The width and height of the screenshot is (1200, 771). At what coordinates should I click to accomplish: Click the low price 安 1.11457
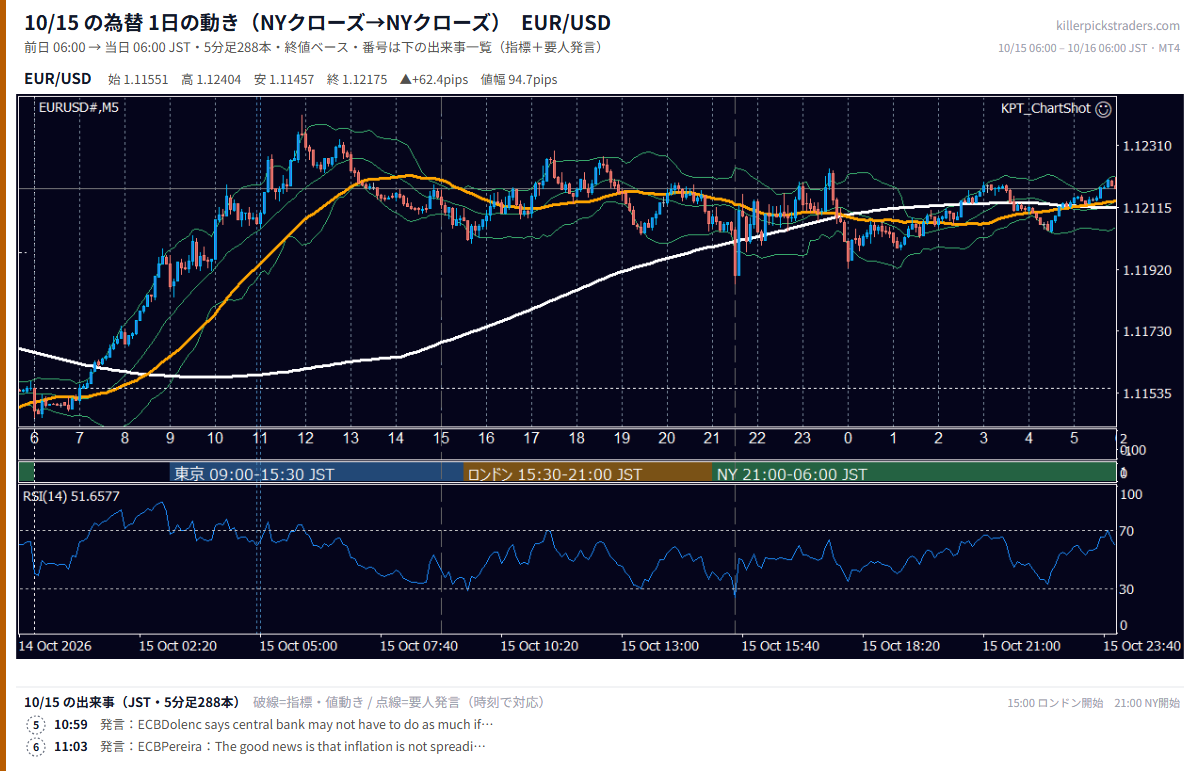click(x=284, y=79)
